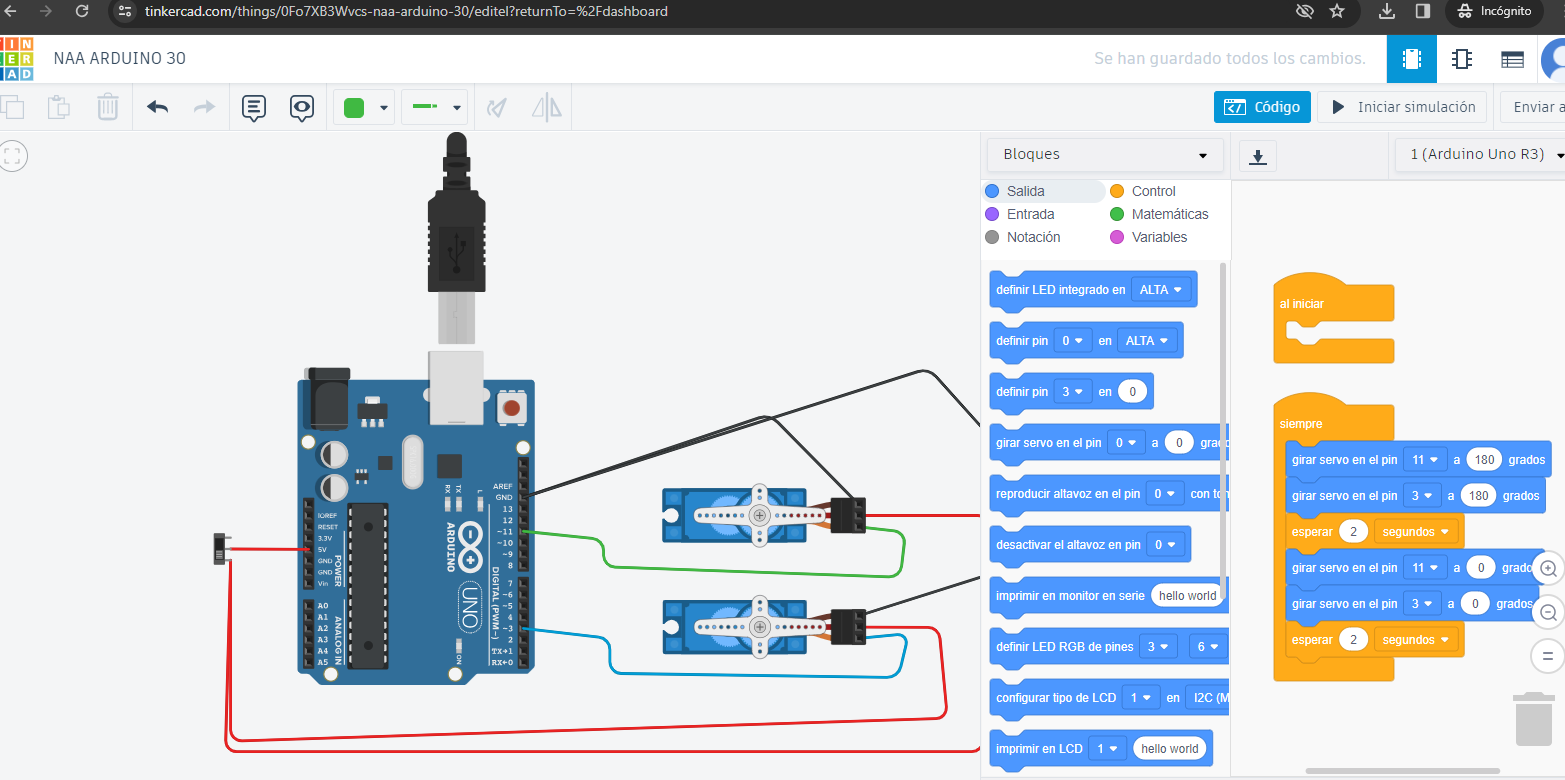Open the notes tool icon
The height and width of the screenshot is (780, 1565).
pos(254,107)
